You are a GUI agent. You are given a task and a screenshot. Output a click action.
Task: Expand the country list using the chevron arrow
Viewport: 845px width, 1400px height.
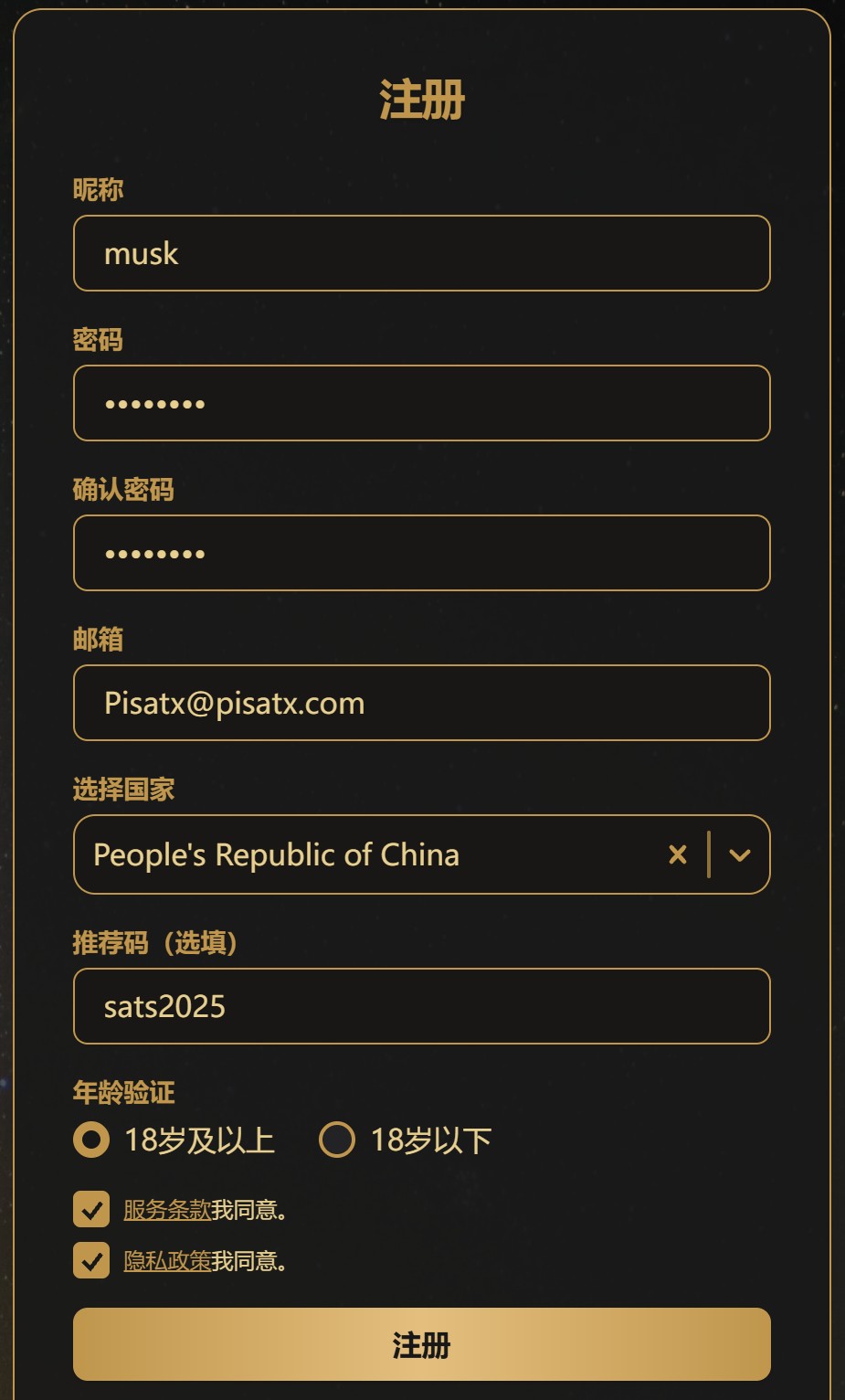point(740,854)
